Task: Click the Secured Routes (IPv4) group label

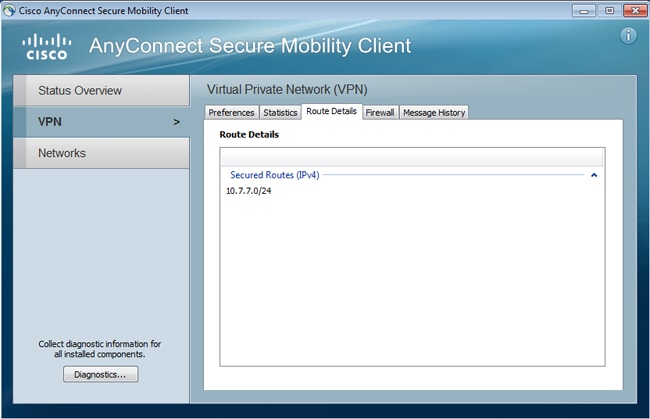Action: click(x=275, y=175)
